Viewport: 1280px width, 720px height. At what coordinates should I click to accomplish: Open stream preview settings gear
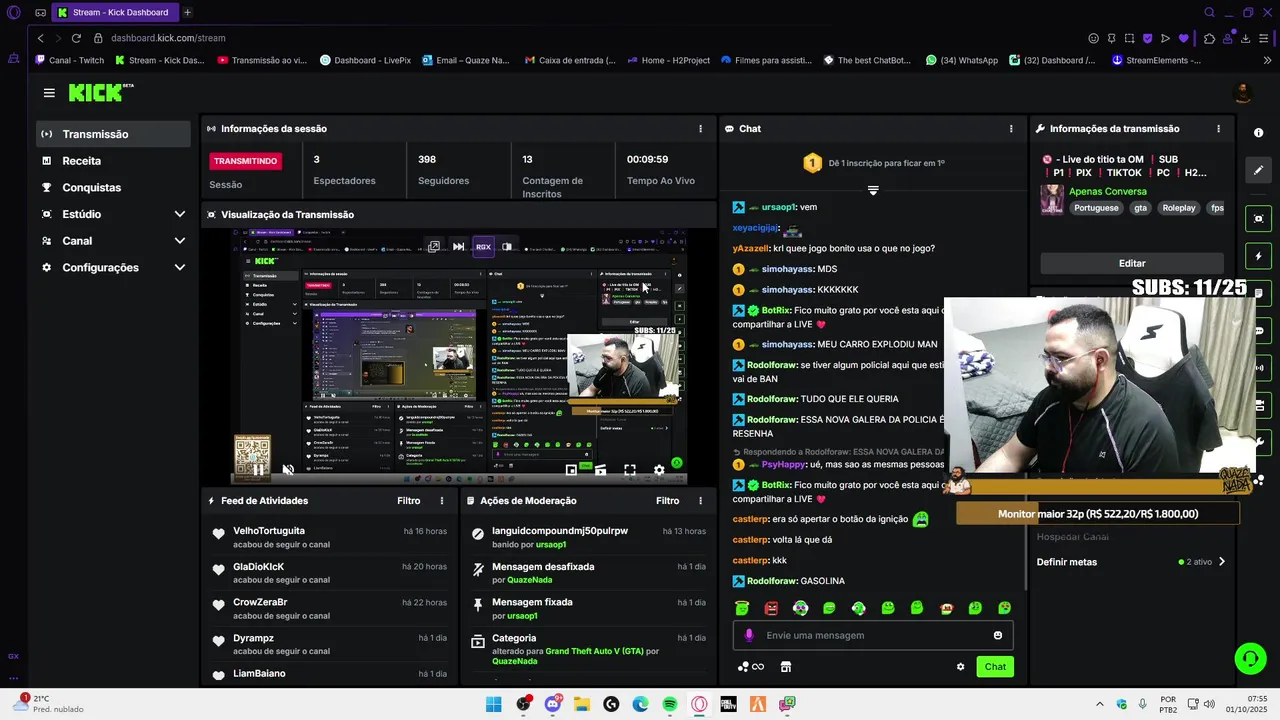coord(659,470)
